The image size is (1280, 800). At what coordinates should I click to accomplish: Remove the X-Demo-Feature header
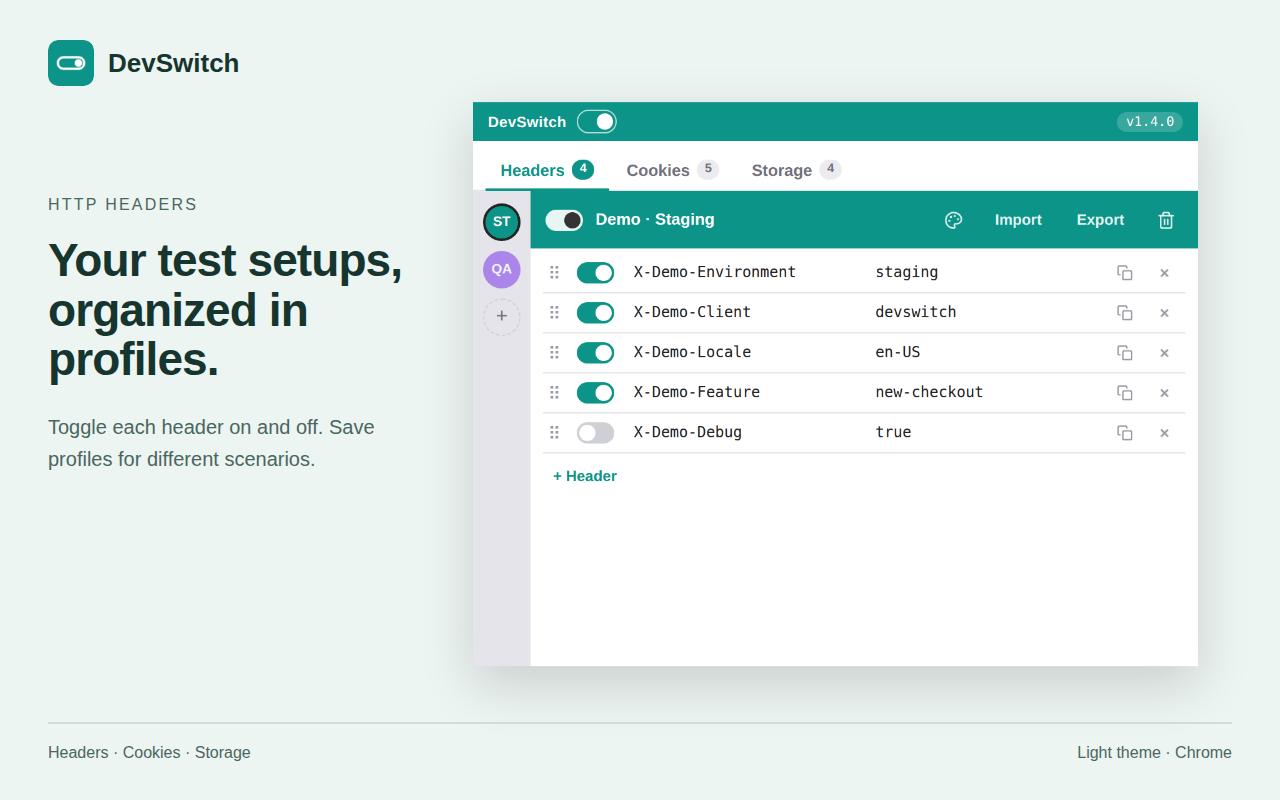1164,393
